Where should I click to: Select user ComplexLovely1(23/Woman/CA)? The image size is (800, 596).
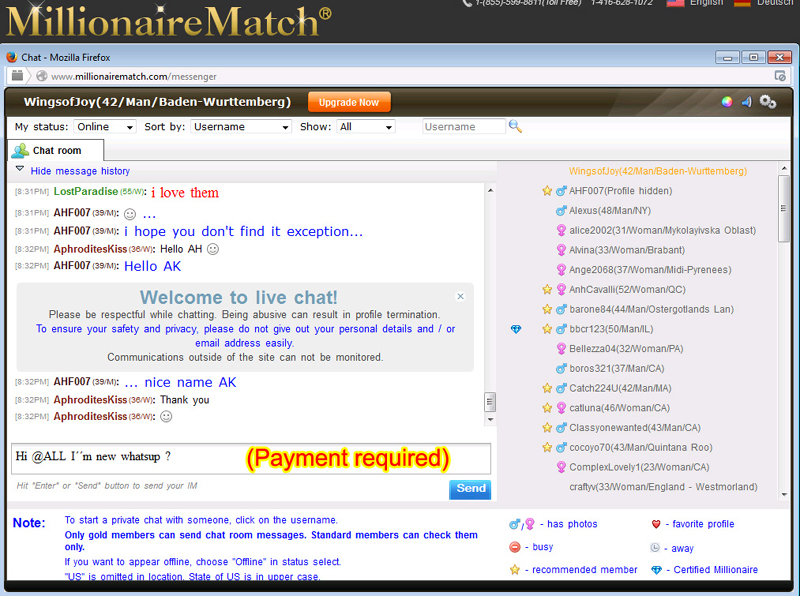[639, 467]
